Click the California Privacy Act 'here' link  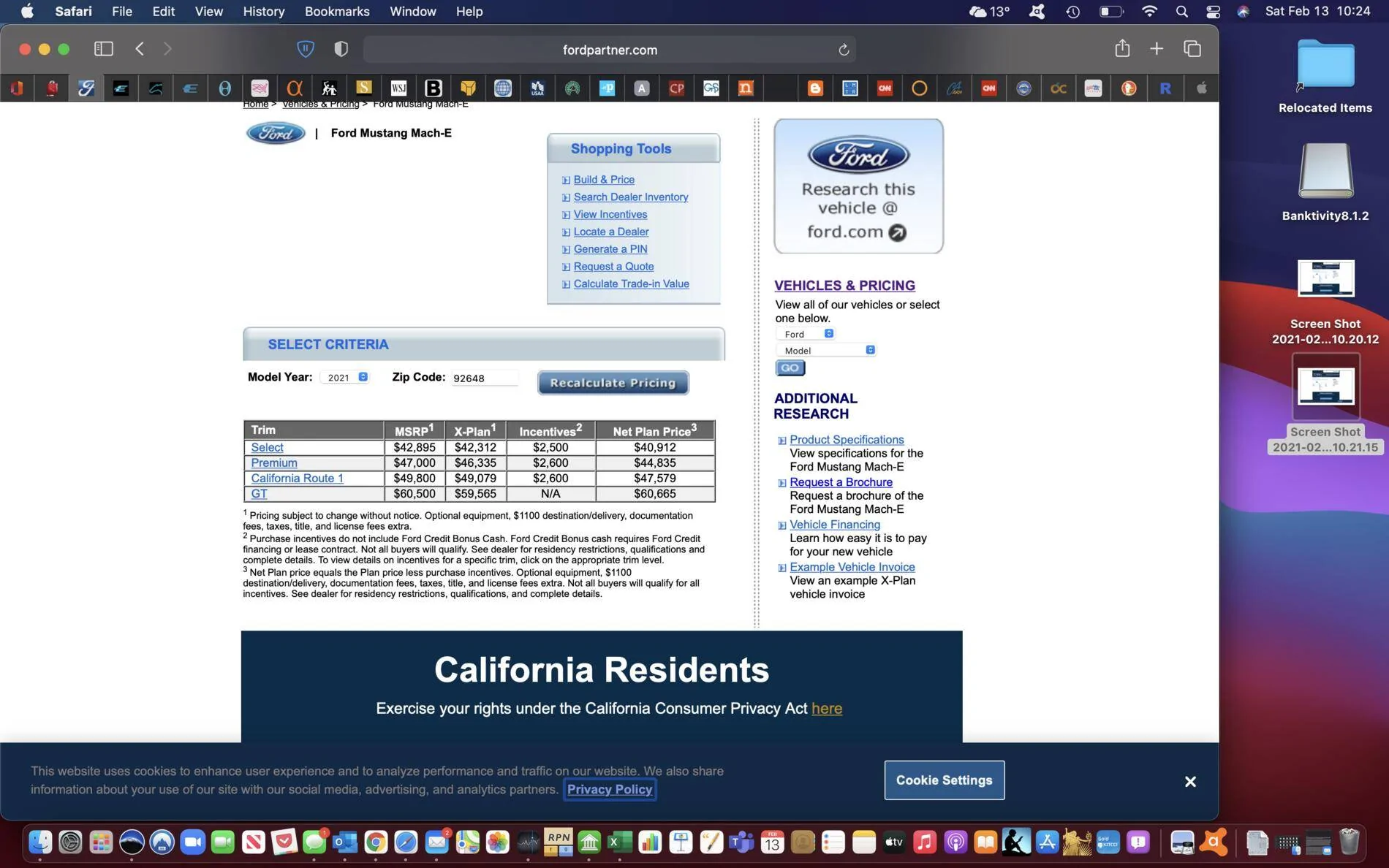click(x=827, y=709)
